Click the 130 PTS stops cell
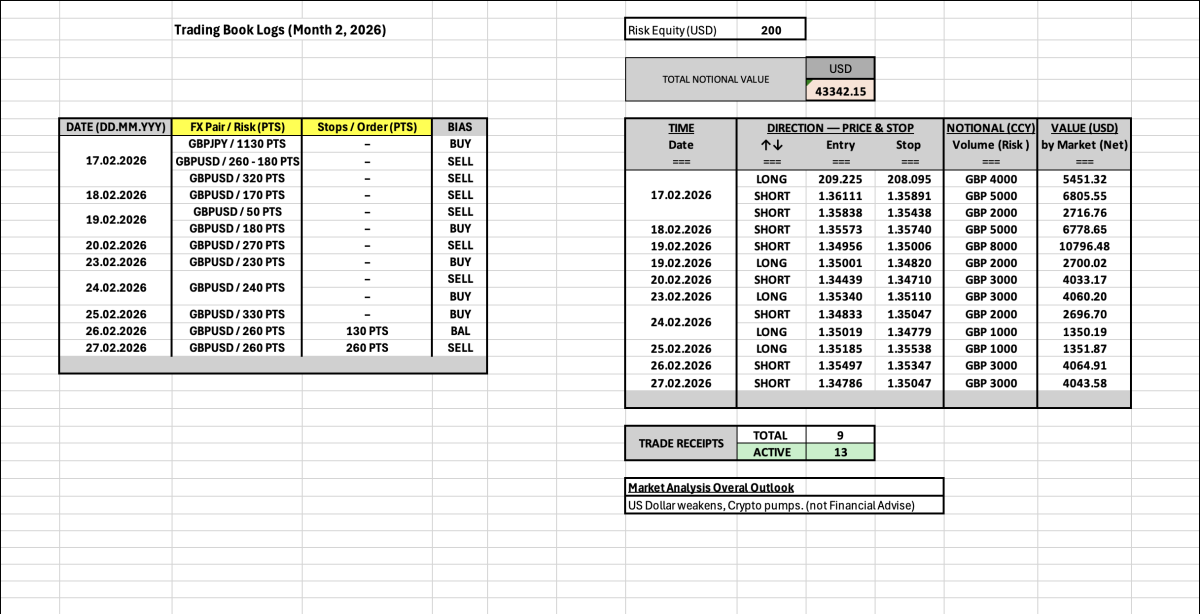 [367, 330]
